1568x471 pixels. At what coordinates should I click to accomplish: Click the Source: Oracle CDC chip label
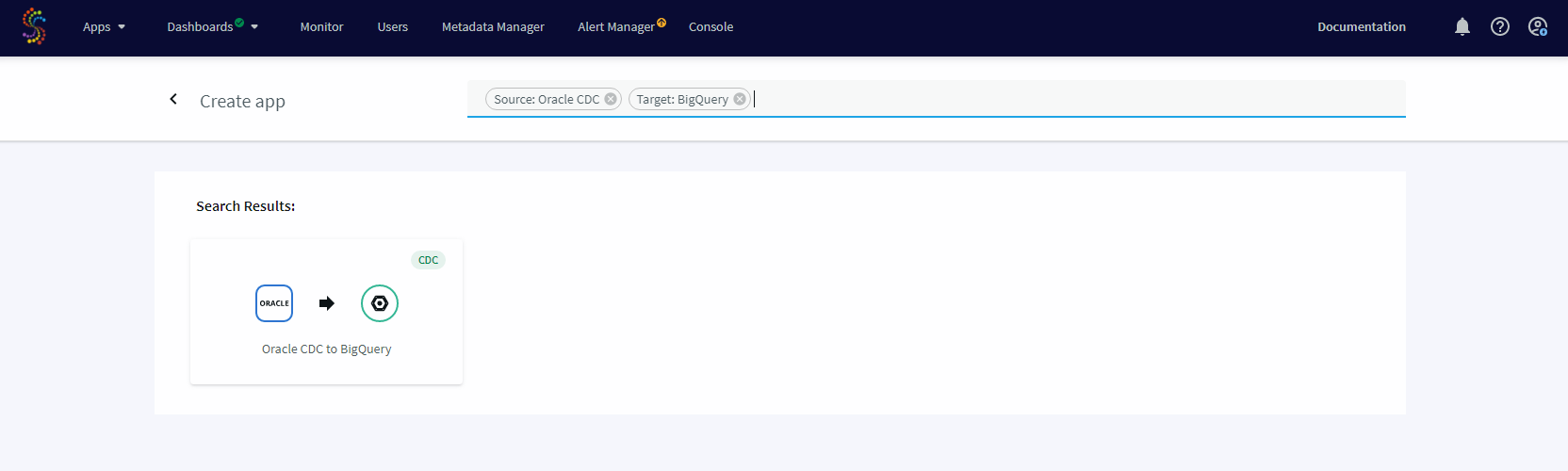coord(547,99)
